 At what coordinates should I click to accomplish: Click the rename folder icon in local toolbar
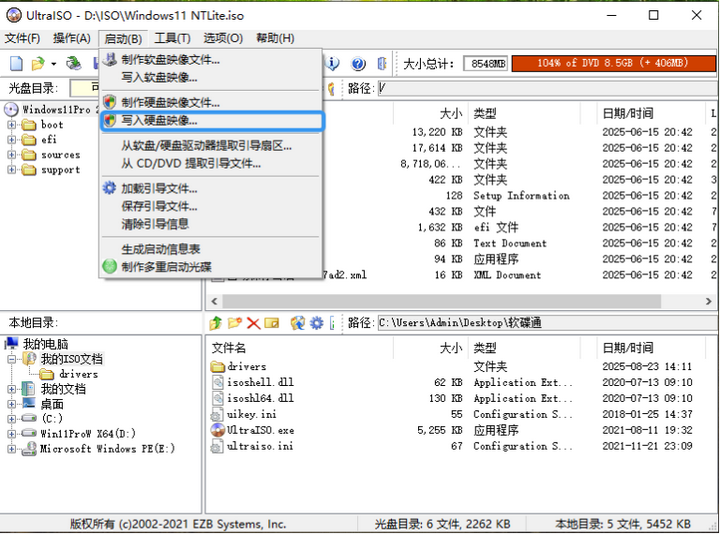(271, 323)
